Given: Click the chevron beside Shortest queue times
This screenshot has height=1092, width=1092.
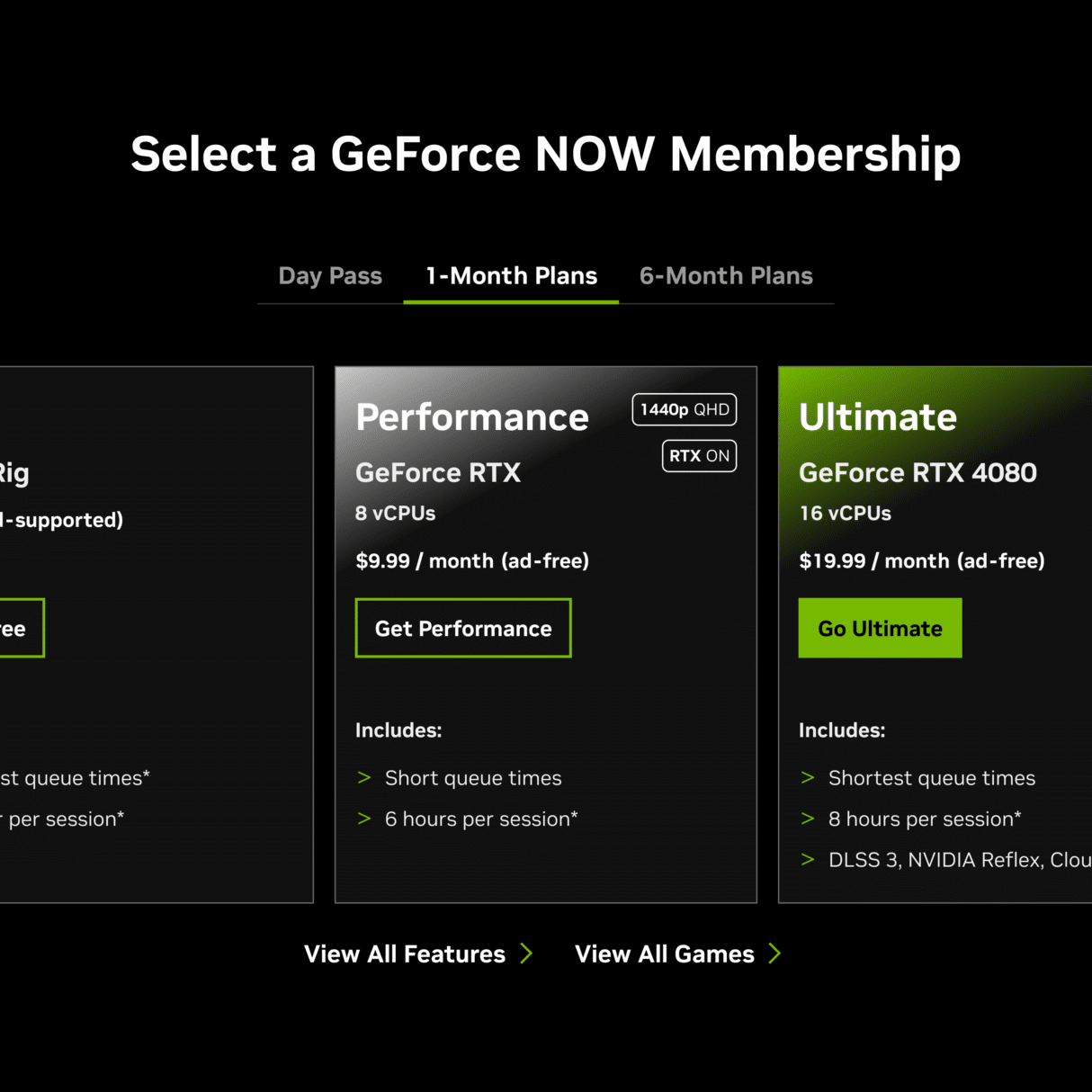Looking at the screenshot, I should pos(808,778).
